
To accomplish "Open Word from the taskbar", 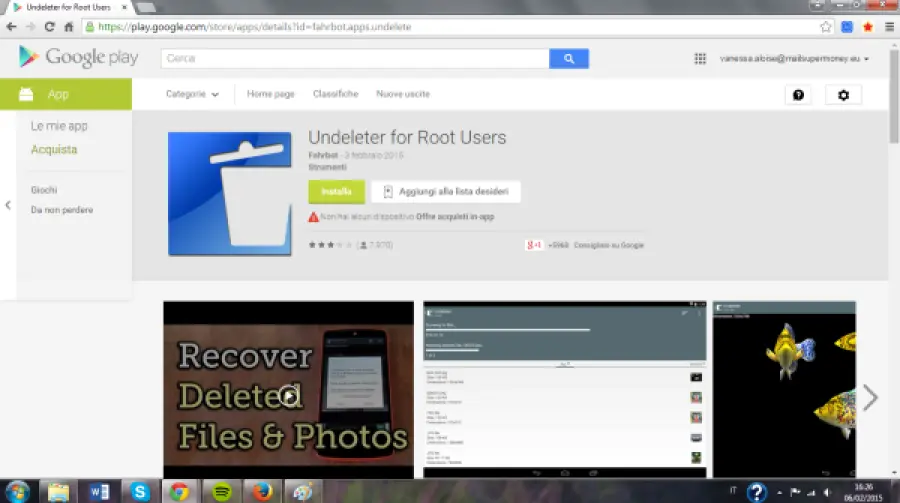I will 99,492.
